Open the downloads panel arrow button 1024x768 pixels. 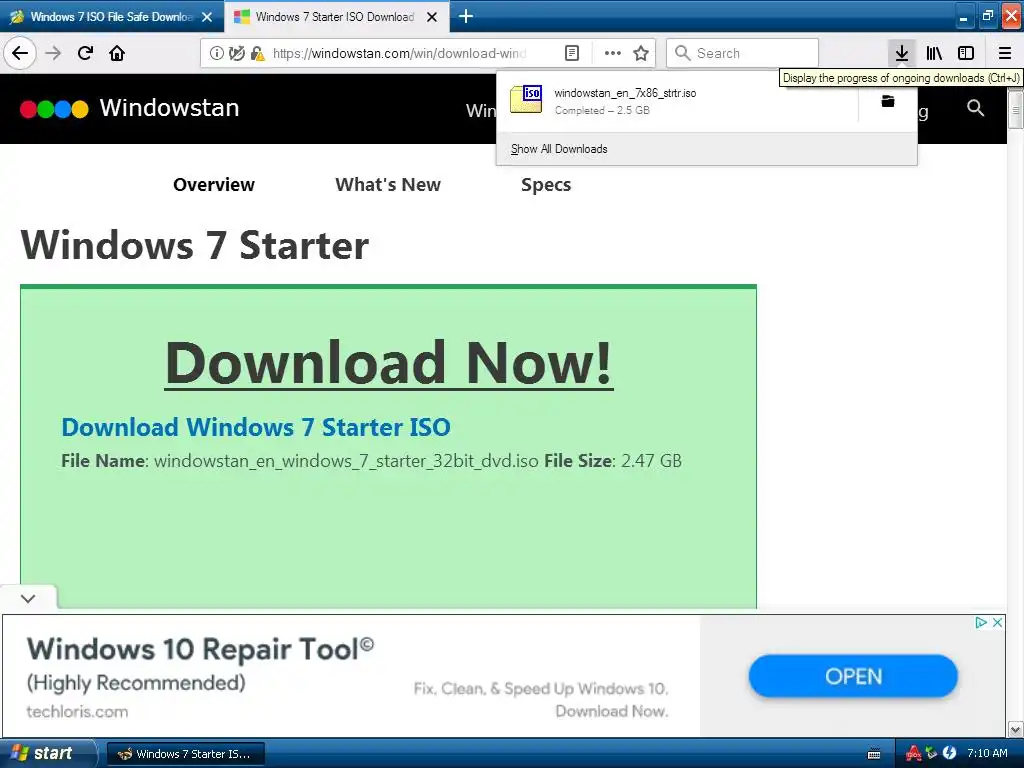(x=901, y=53)
